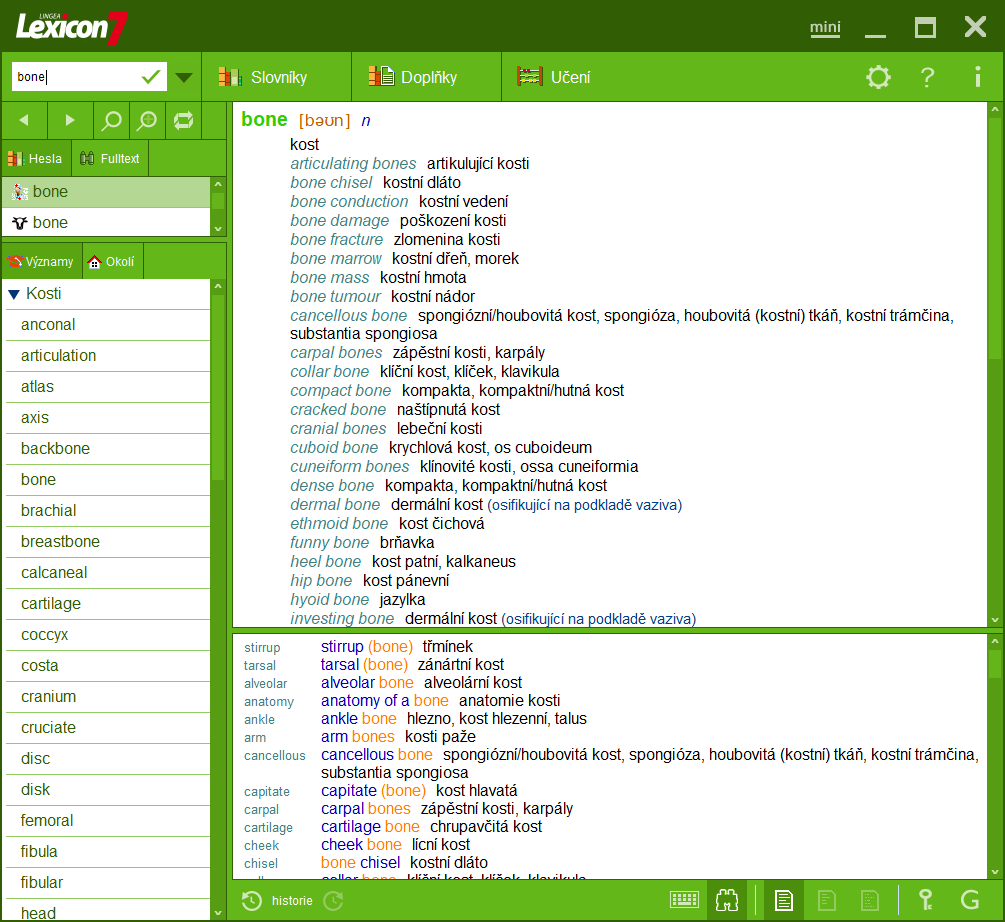This screenshot has height=922, width=1005.
Task: Open the historie button
Action: coord(279,901)
